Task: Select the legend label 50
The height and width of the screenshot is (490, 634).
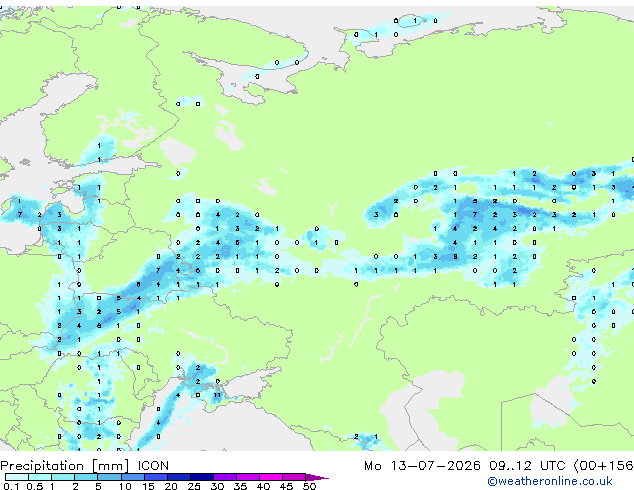Action: pyautogui.click(x=309, y=486)
